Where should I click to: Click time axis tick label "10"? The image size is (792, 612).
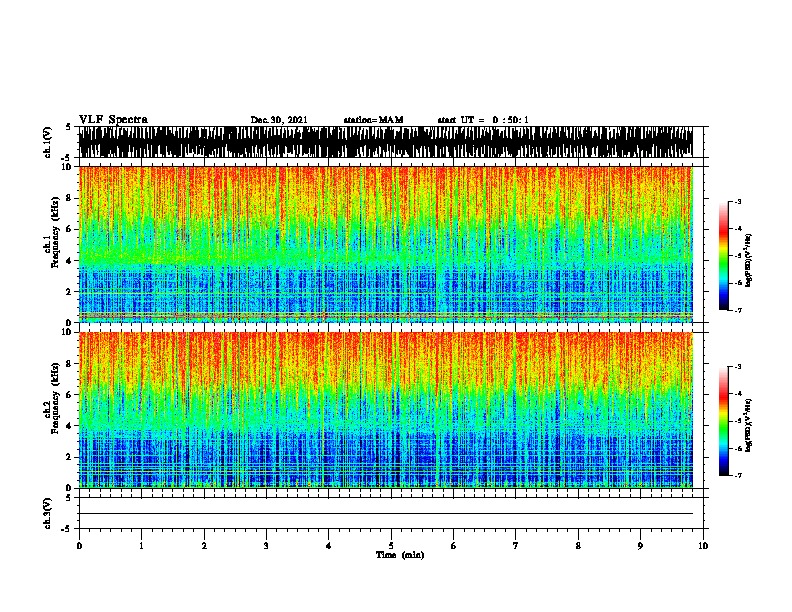[703, 546]
